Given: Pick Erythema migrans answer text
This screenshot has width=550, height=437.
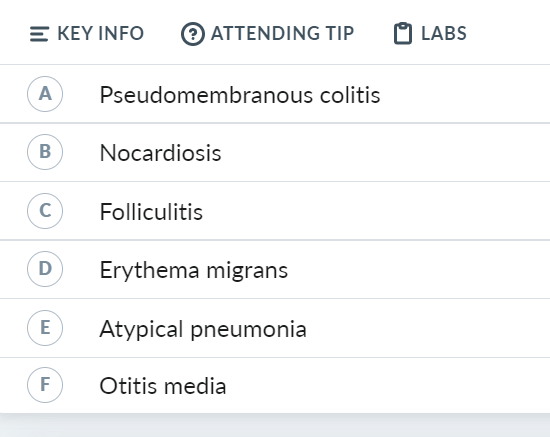Looking at the screenshot, I should click(194, 270).
